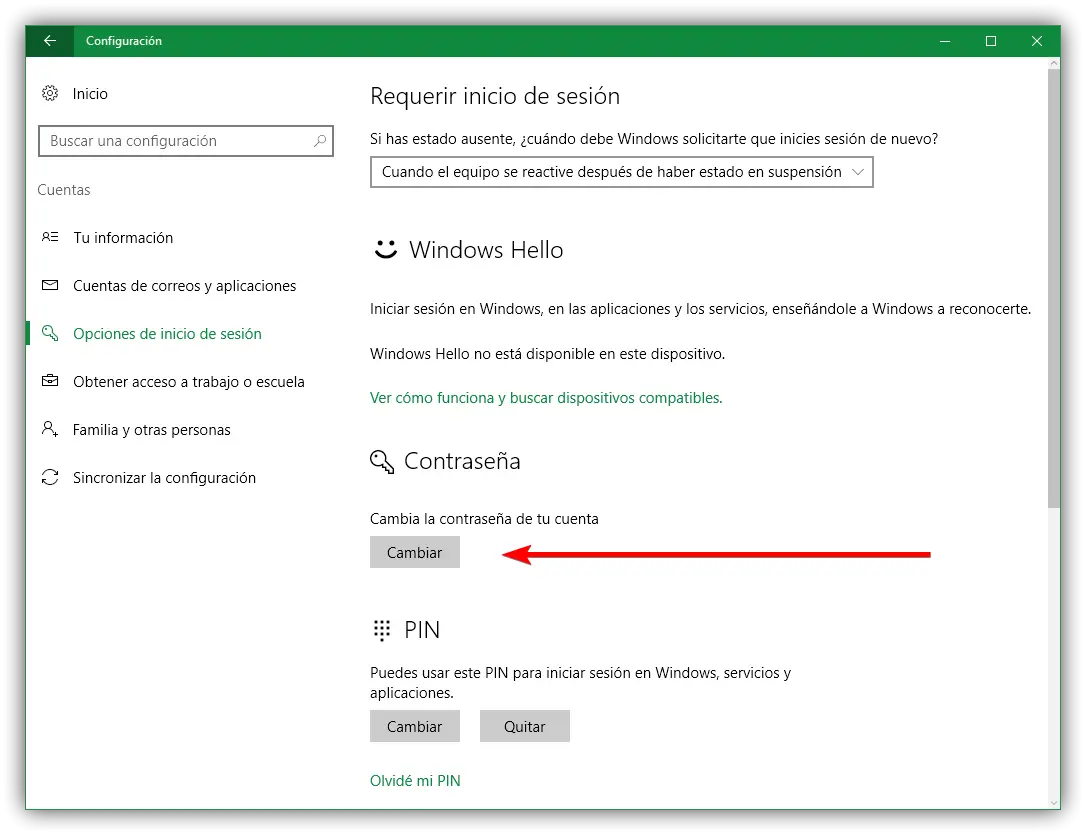
Task: Open Familia y otras personas
Action: [x=151, y=429]
